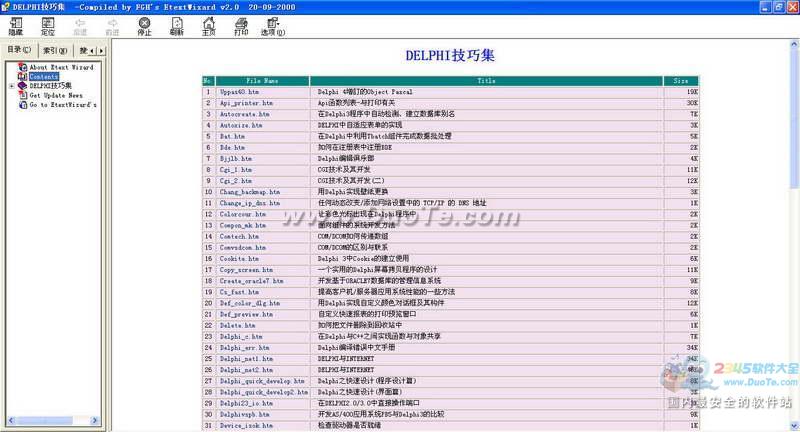Click the tree panel scroll-left arrow

11,421
